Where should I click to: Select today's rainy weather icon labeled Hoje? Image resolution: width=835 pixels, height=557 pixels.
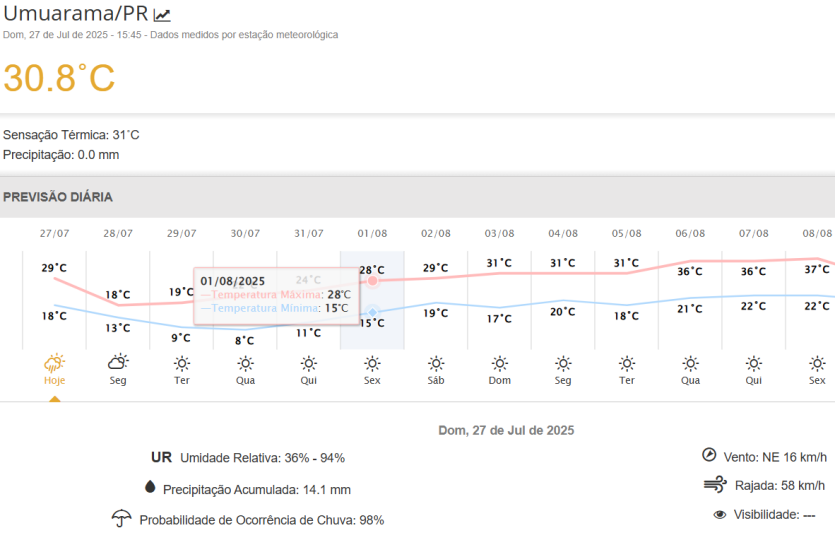(x=54, y=363)
